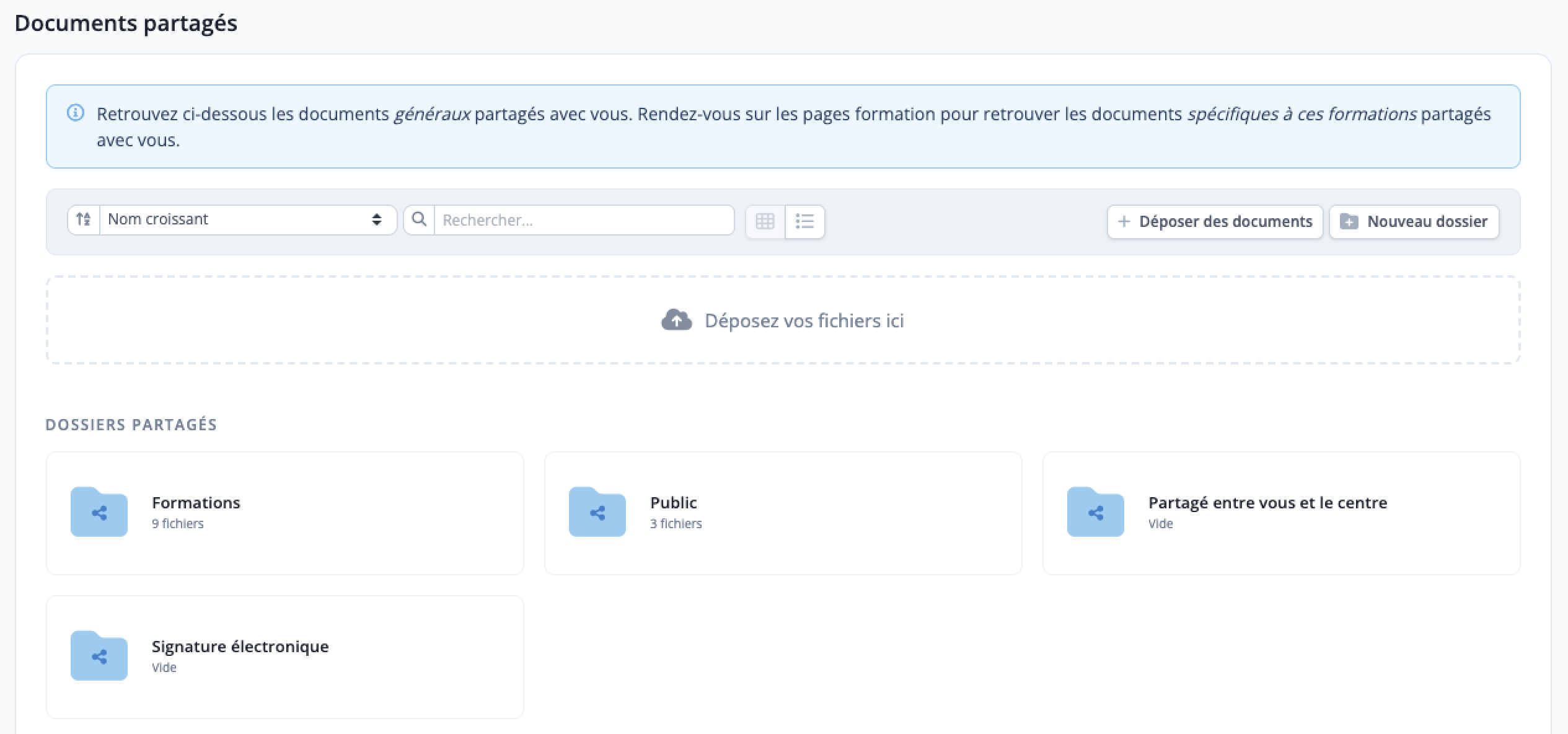Click the info icon in the blue banner
This screenshot has height=734, width=1568.
(76, 113)
